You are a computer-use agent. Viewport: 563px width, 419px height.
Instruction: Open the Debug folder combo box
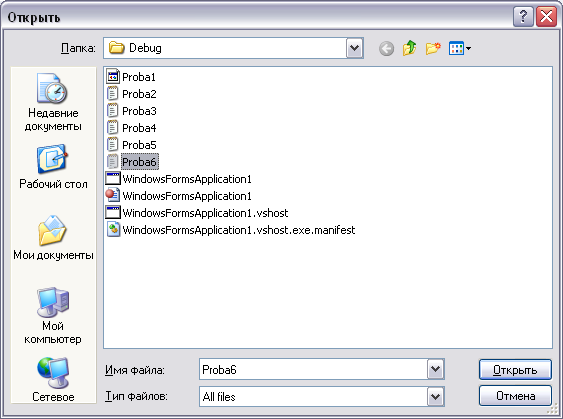233,48
